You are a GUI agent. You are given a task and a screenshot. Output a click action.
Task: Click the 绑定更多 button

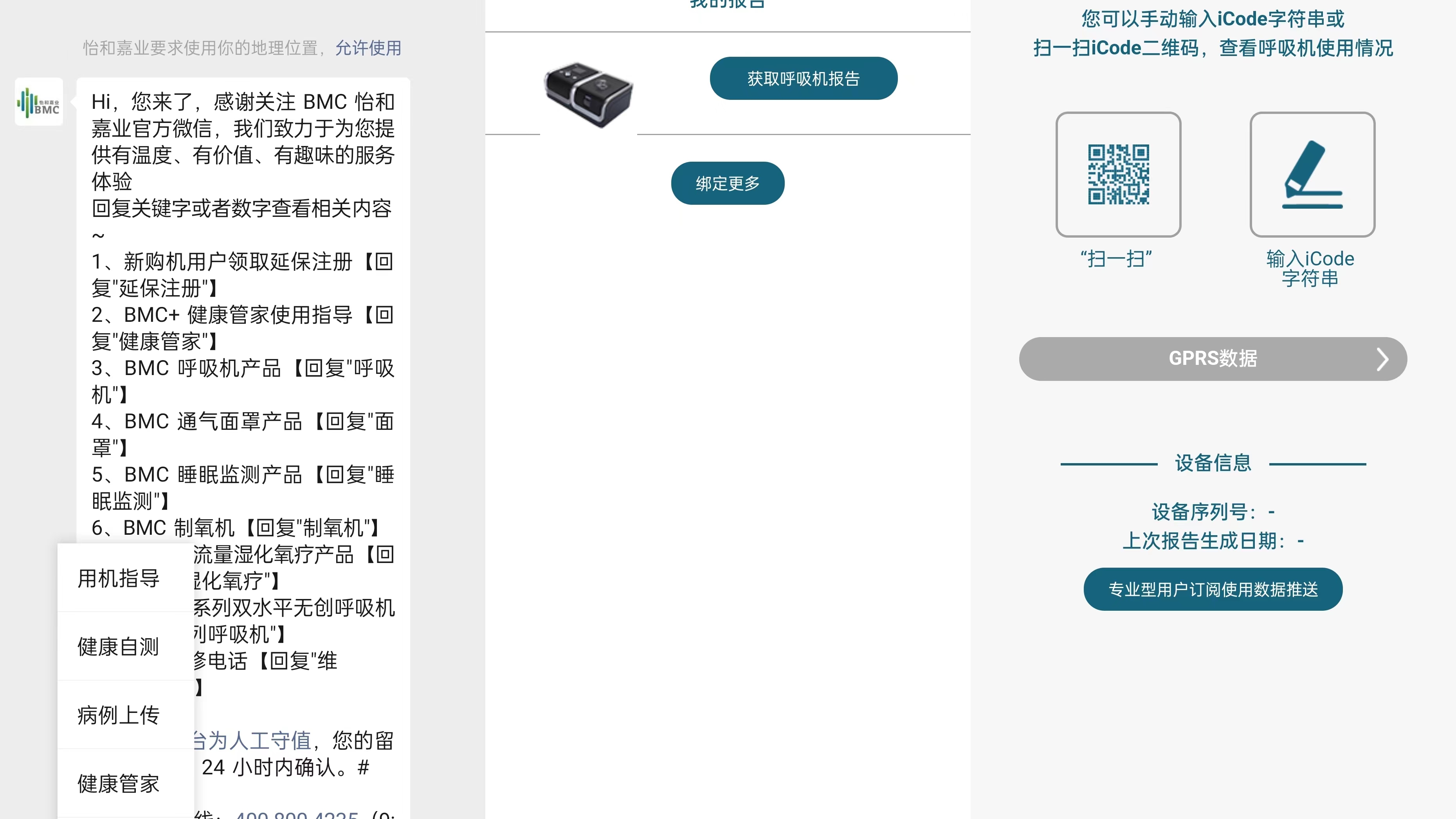728,182
